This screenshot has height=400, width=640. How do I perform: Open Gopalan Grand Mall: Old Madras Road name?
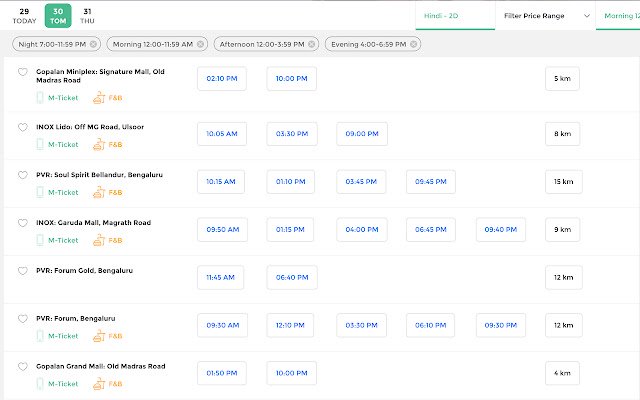[x=100, y=366]
